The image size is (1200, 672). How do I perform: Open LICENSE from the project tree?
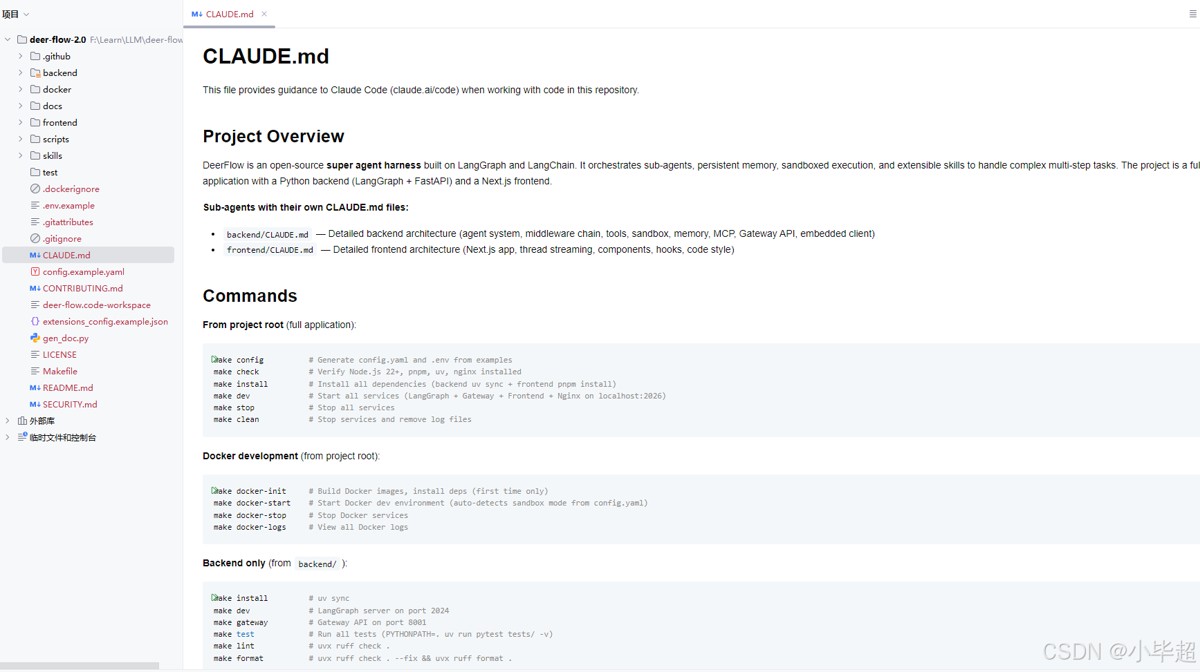(60, 354)
